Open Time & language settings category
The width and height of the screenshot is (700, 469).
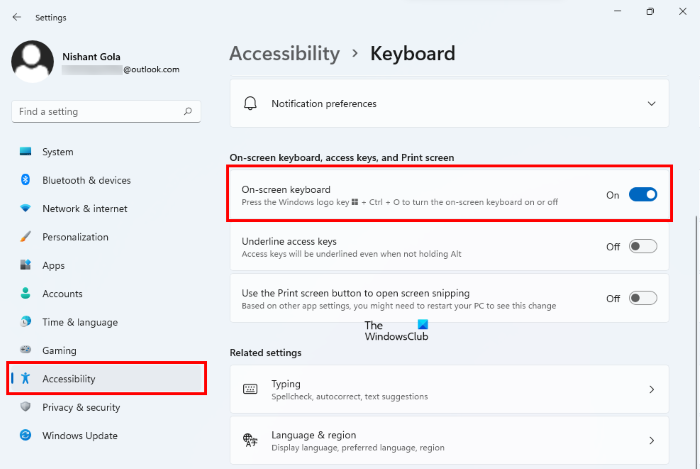point(79,322)
